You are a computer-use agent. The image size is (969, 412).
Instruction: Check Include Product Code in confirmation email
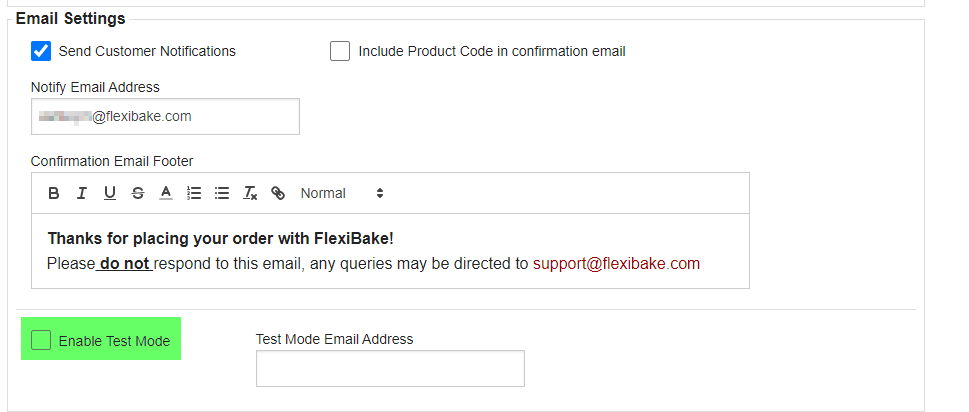click(340, 51)
